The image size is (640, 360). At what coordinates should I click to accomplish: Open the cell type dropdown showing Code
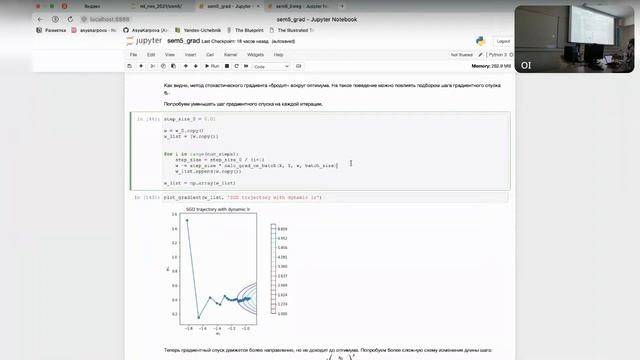pyautogui.click(x=271, y=67)
